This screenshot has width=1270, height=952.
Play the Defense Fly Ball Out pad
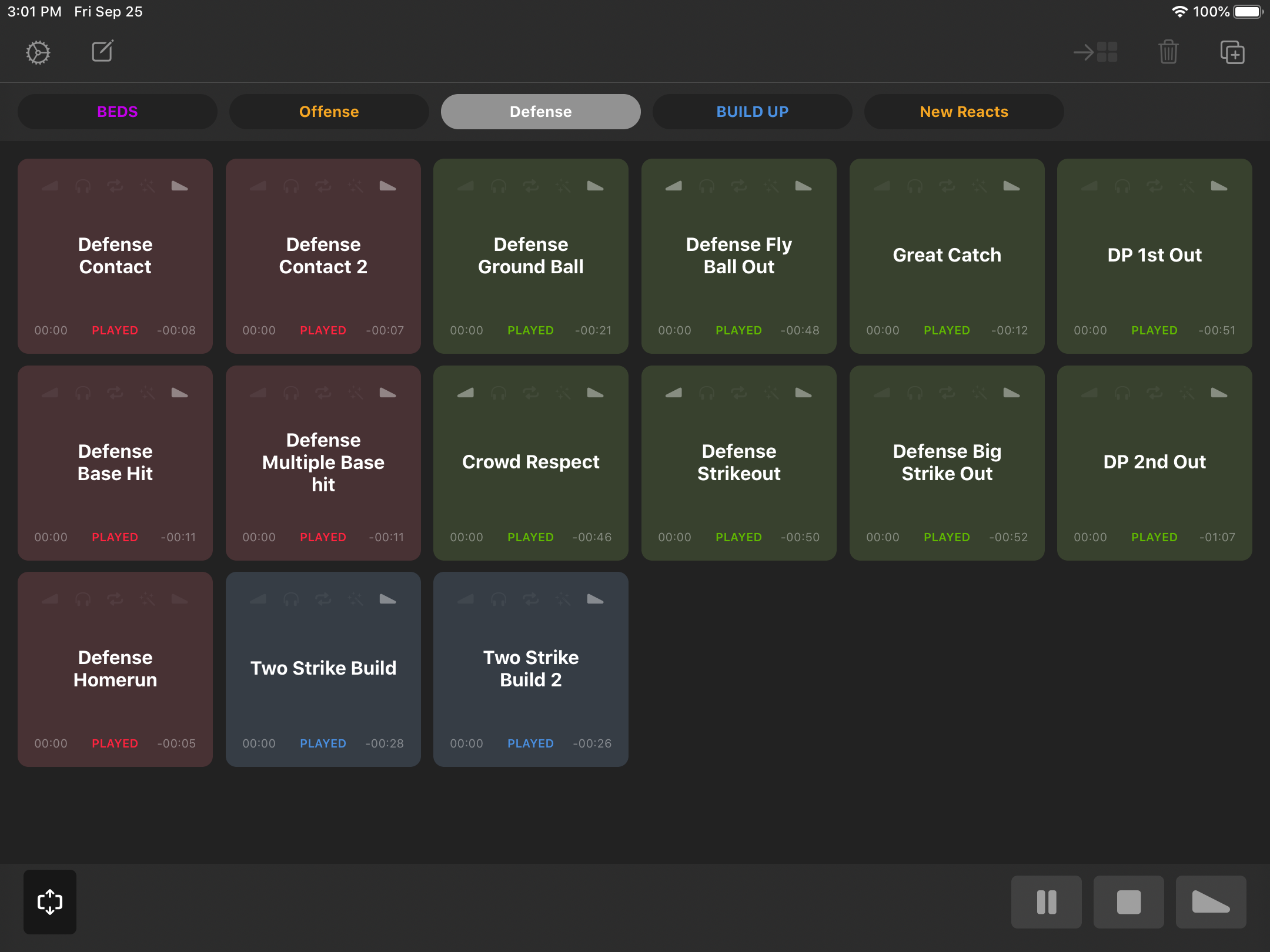point(739,256)
